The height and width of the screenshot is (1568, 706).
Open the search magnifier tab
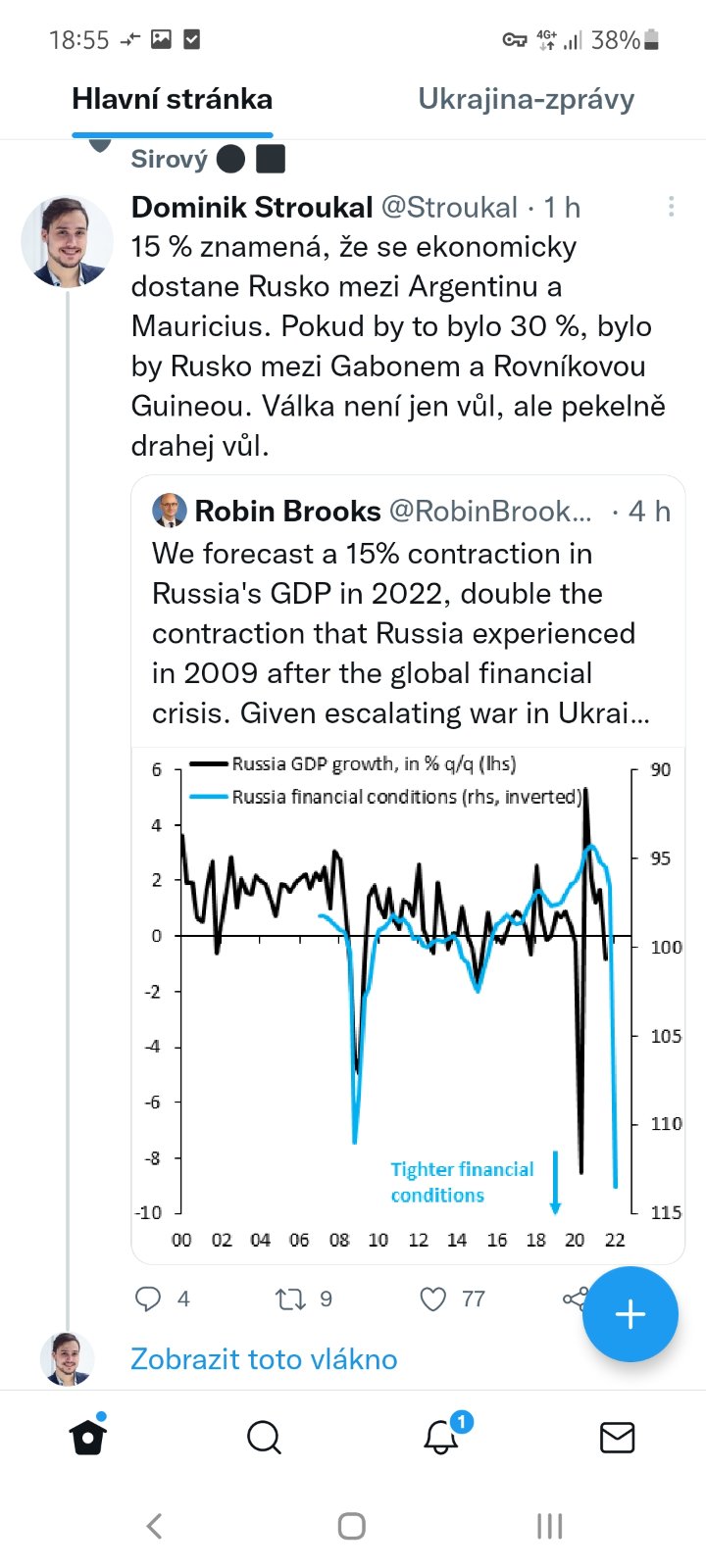click(x=264, y=1438)
